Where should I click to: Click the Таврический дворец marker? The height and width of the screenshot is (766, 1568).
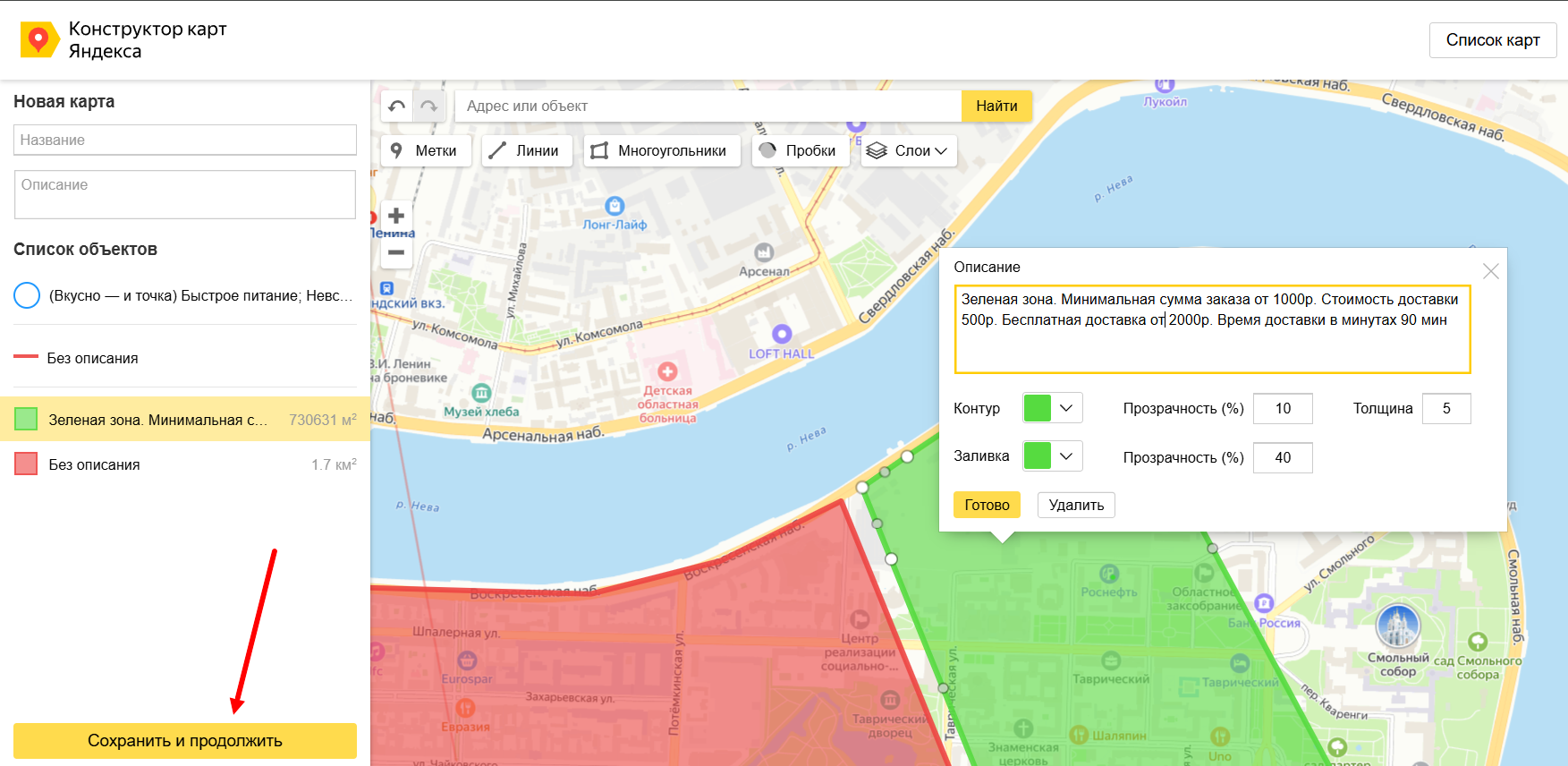tap(890, 700)
